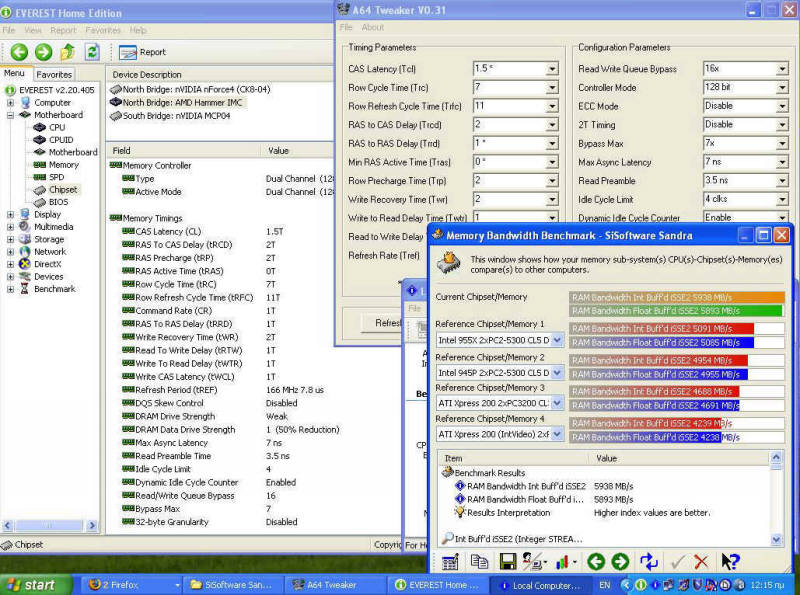Click the Sandra red X cancel icon
Image resolution: width=800 pixels, height=595 pixels.
[x=702, y=562]
